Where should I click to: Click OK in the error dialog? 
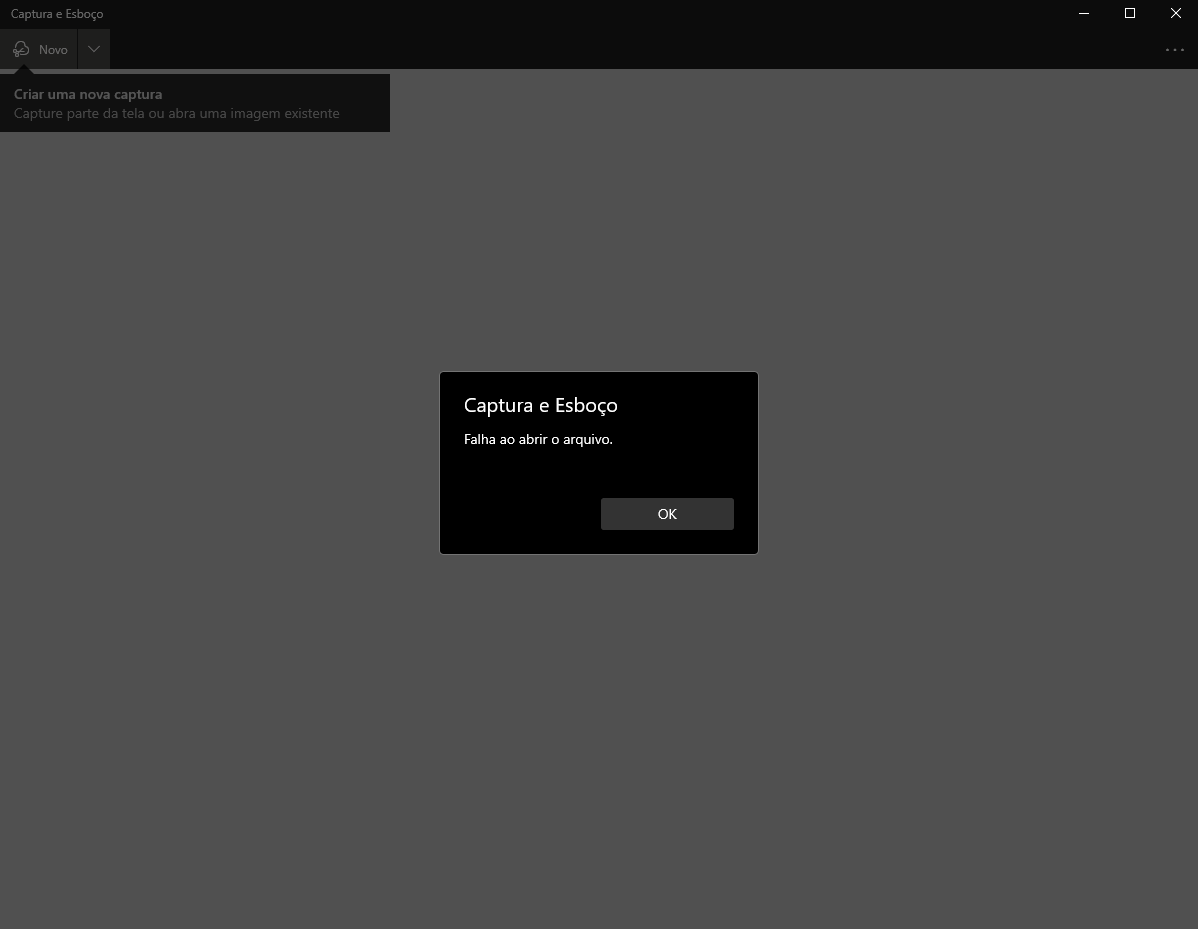click(667, 514)
